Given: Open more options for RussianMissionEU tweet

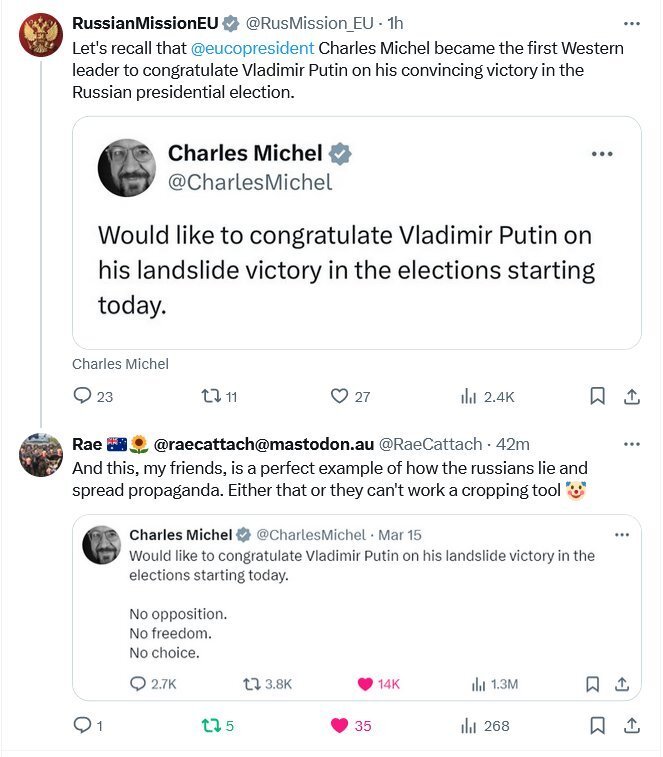Looking at the screenshot, I should 631,23.
